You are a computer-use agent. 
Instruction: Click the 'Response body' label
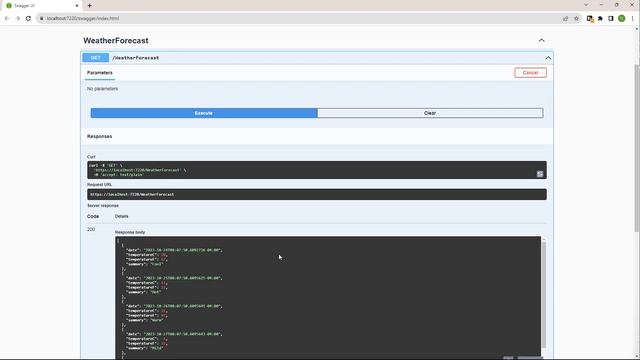pos(130,232)
